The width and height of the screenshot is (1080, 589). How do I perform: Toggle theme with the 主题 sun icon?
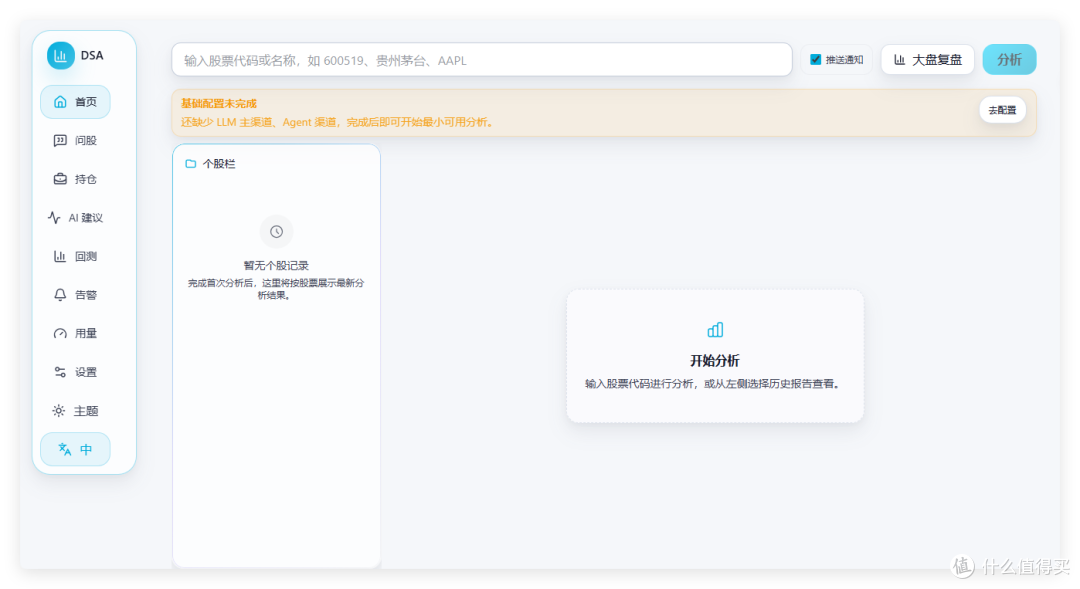pos(59,411)
